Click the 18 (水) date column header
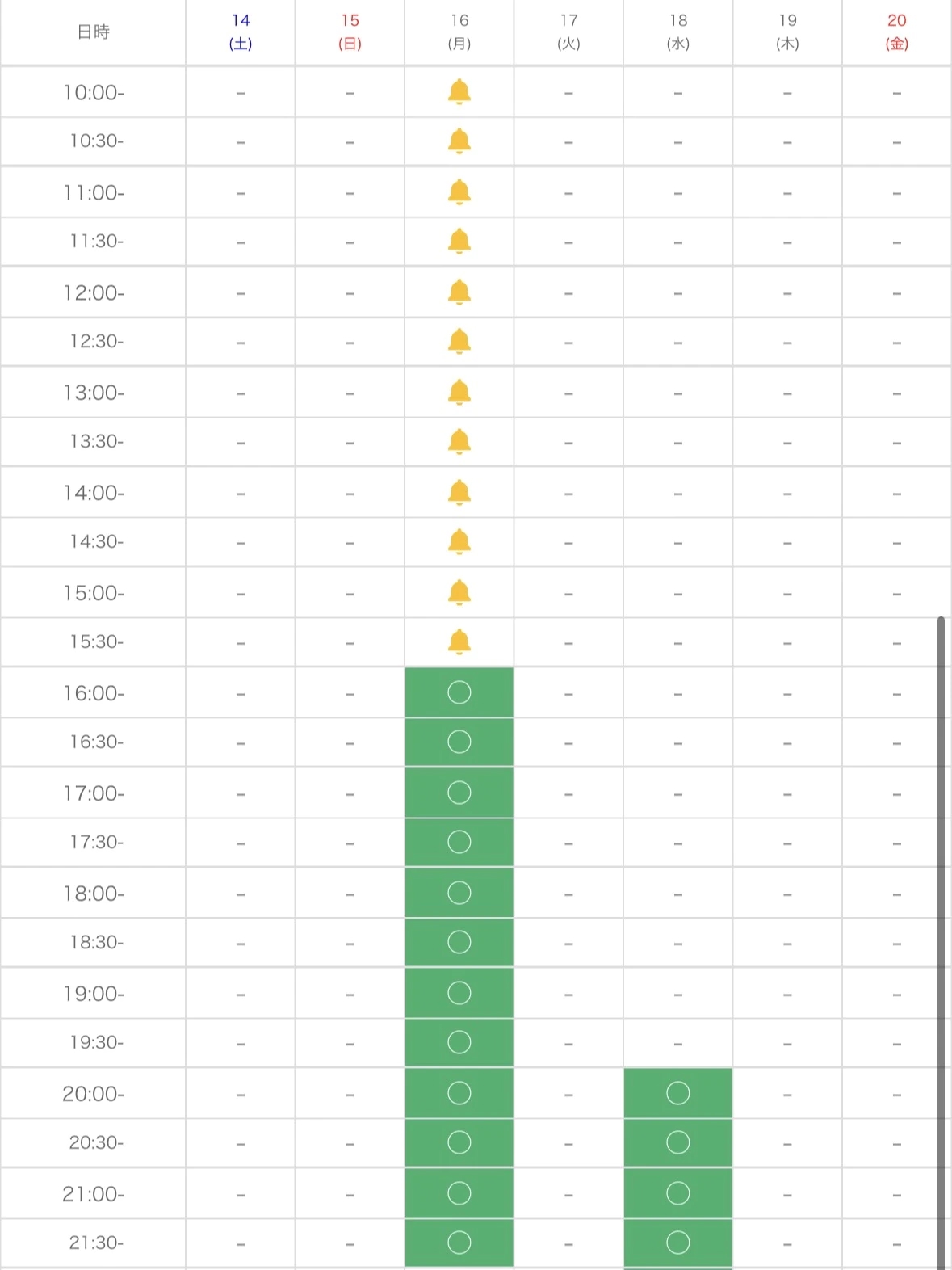 (677, 32)
